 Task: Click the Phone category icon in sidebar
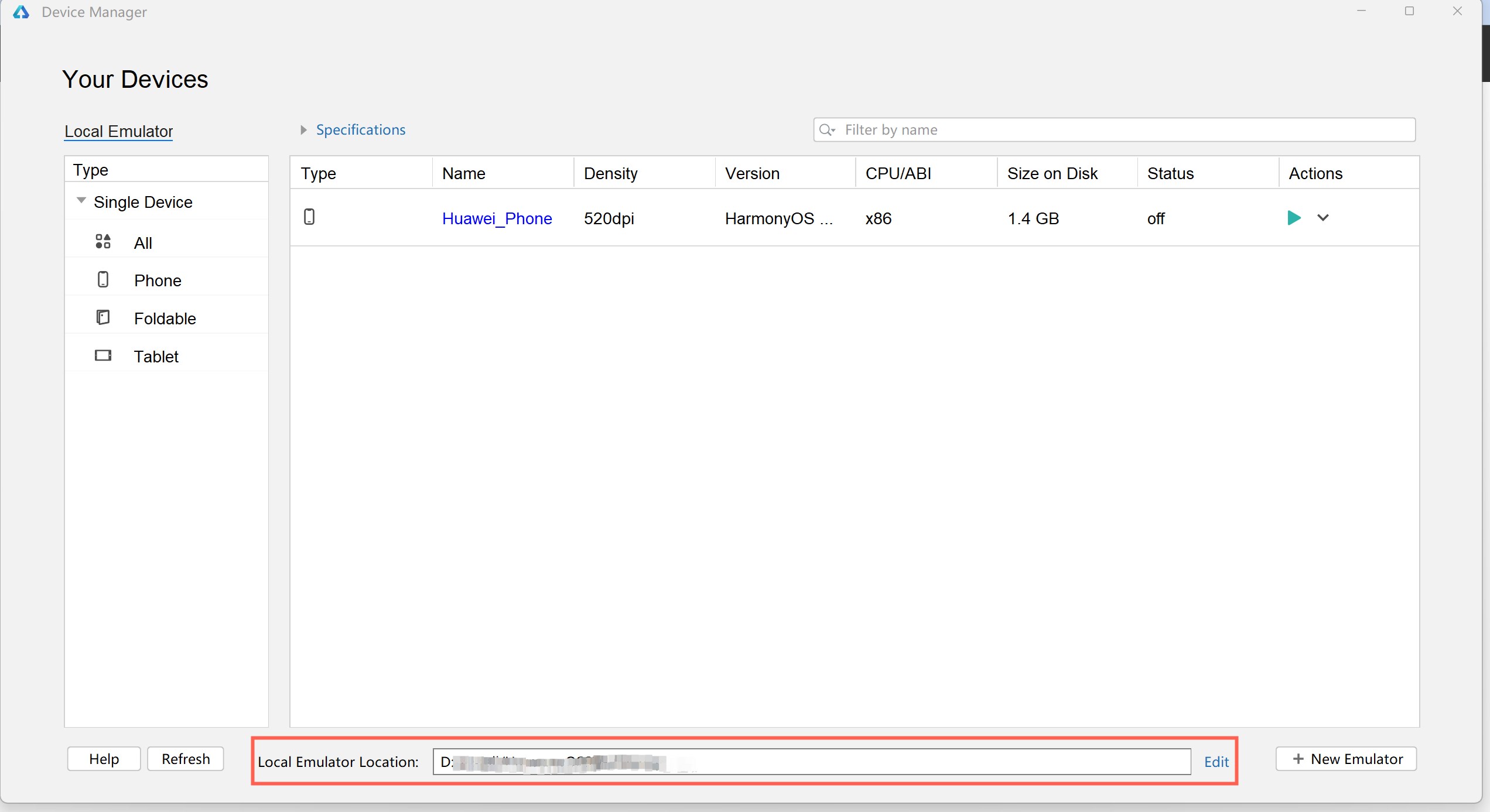click(x=103, y=279)
